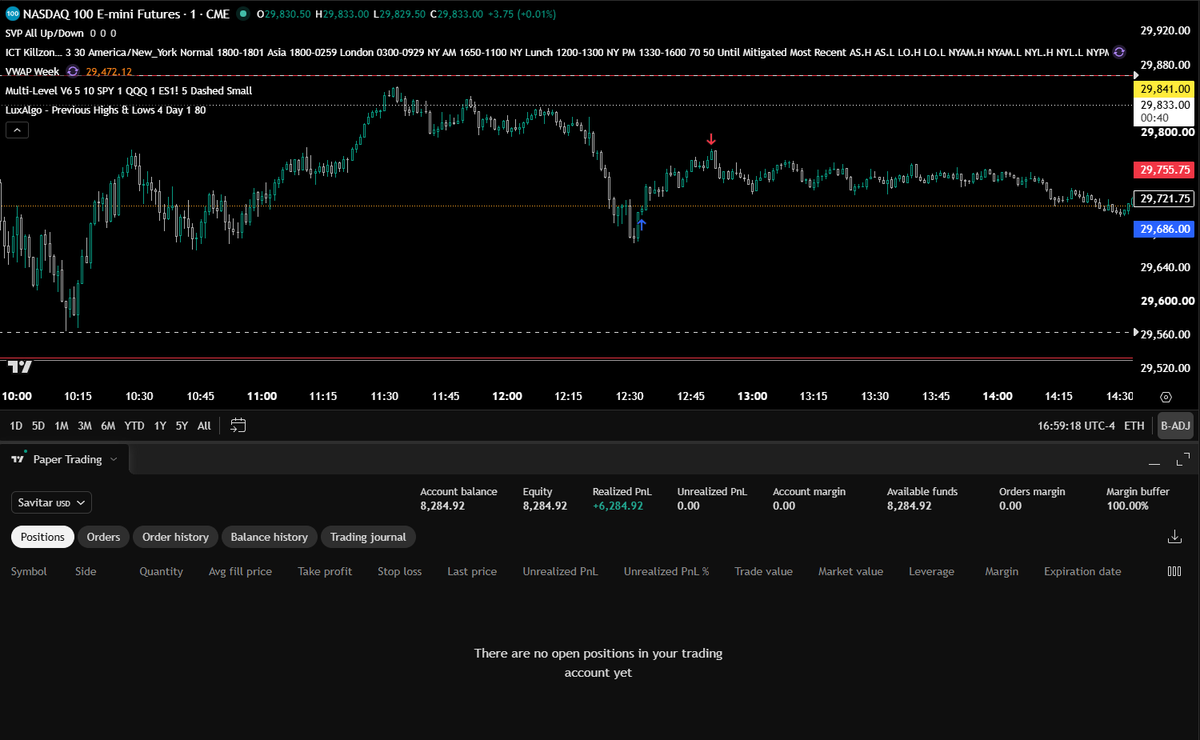Open the table column settings icon
This screenshot has width=1200, height=740.
(x=1174, y=572)
